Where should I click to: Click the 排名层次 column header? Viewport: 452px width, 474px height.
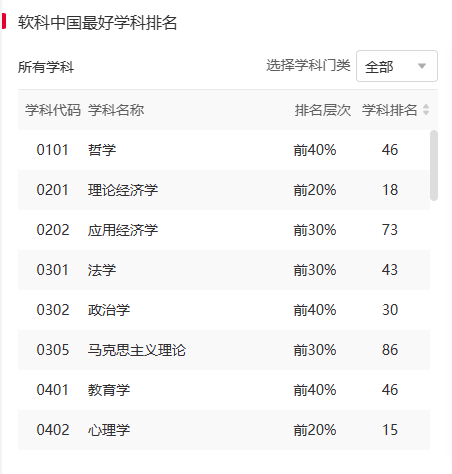pyautogui.click(x=323, y=110)
